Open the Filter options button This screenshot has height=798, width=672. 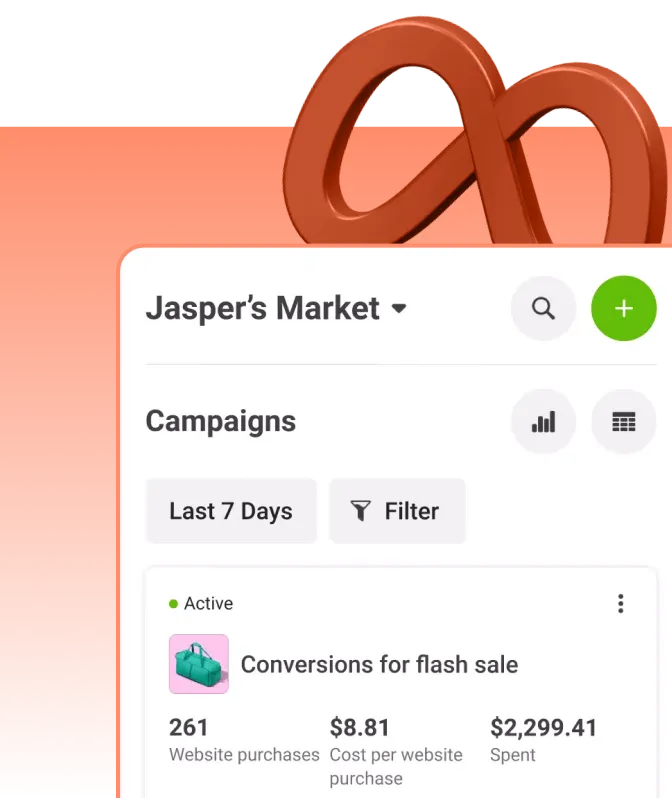click(x=398, y=511)
